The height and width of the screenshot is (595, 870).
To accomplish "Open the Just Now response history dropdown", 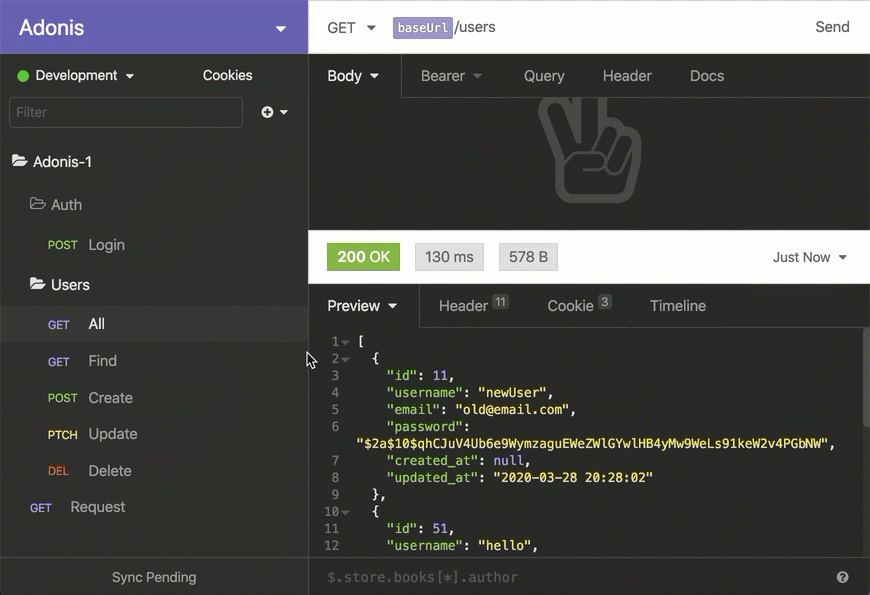I will (x=810, y=258).
